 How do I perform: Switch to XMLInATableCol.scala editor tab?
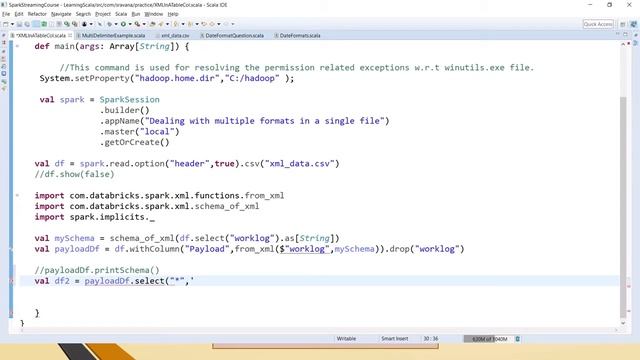pos(40,36)
